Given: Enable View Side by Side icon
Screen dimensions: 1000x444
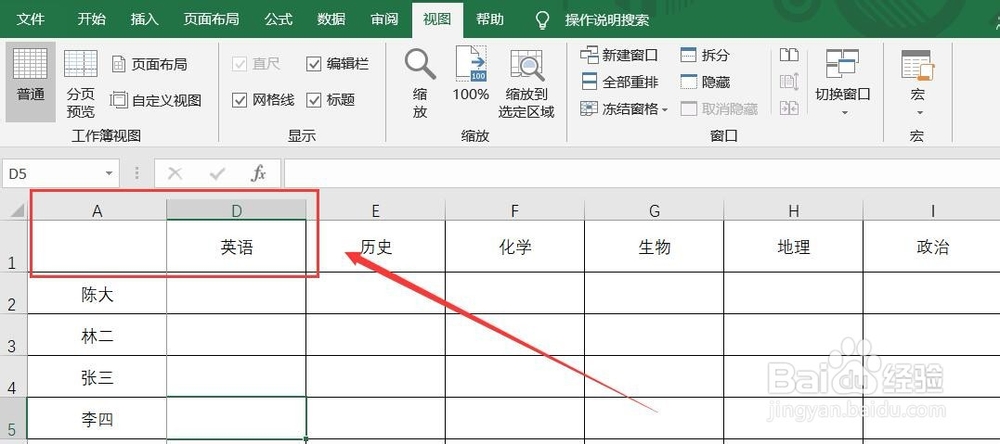Looking at the screenshot, I should coord(789,55).
